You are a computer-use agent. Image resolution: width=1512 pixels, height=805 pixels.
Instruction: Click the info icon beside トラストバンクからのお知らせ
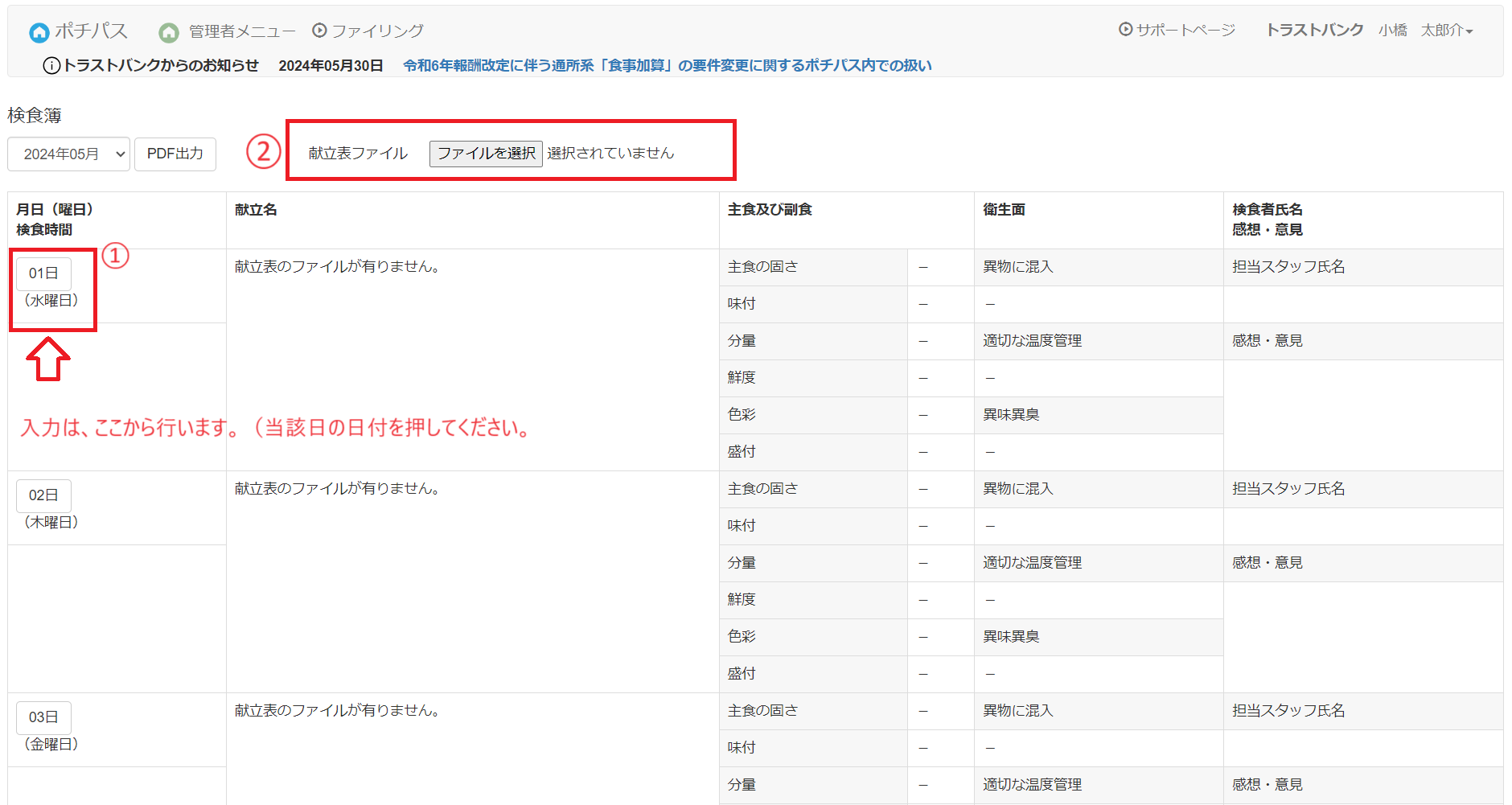[x=51, y=66]
